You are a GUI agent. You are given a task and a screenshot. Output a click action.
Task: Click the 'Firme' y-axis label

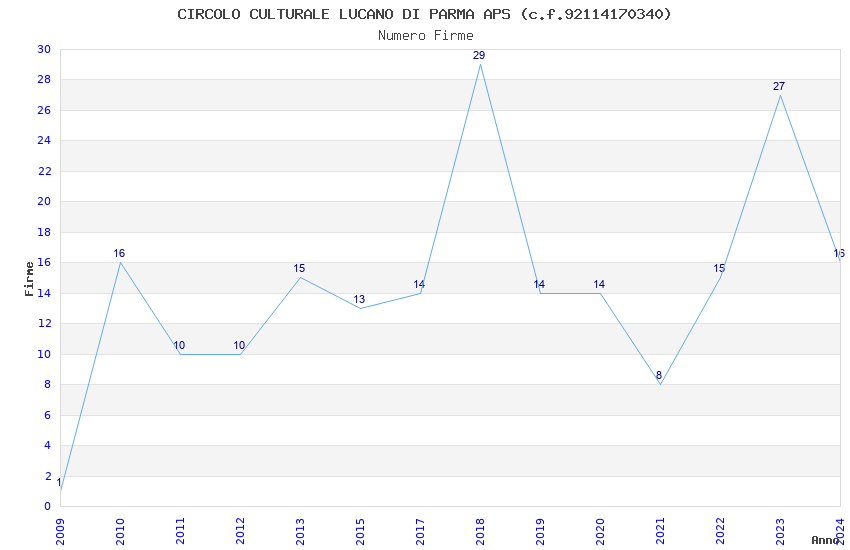pyautogui.click(x=29, y=279)
